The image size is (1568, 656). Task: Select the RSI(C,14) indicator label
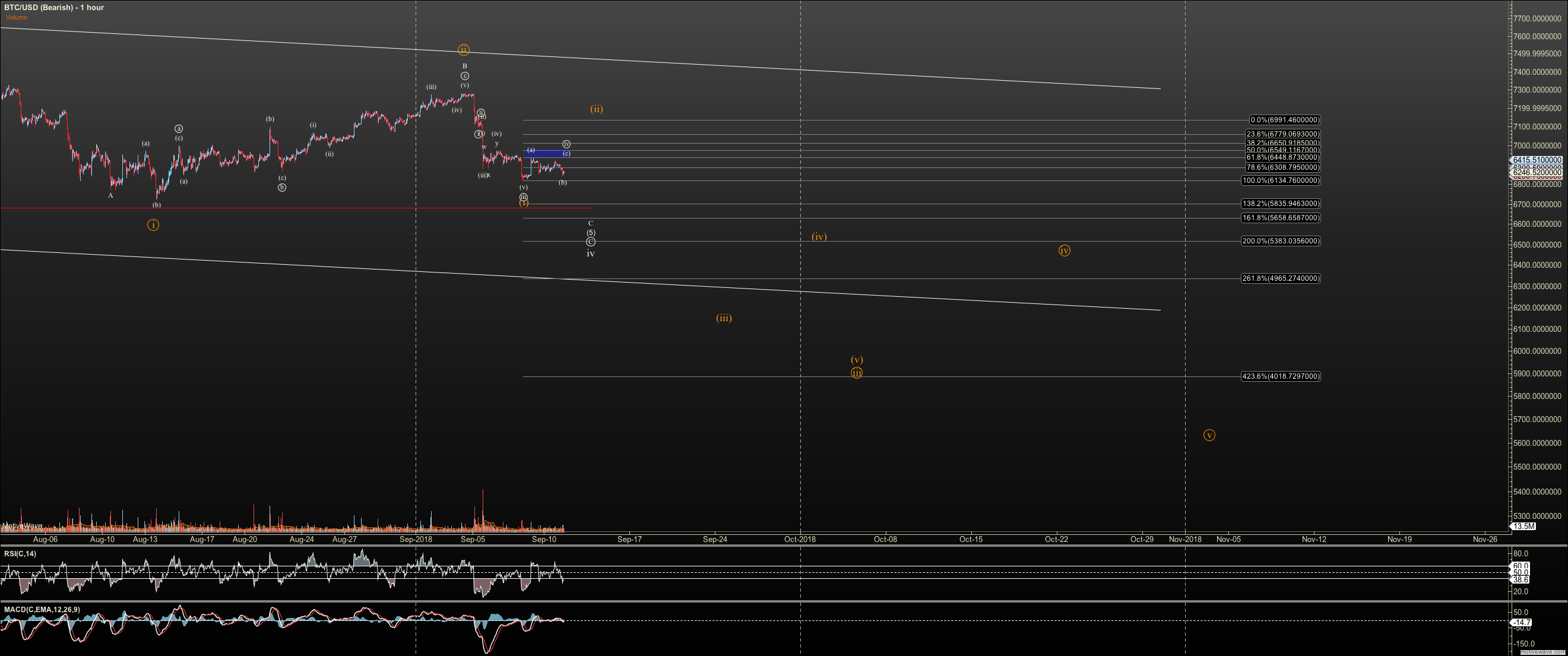tap(20, 553)
